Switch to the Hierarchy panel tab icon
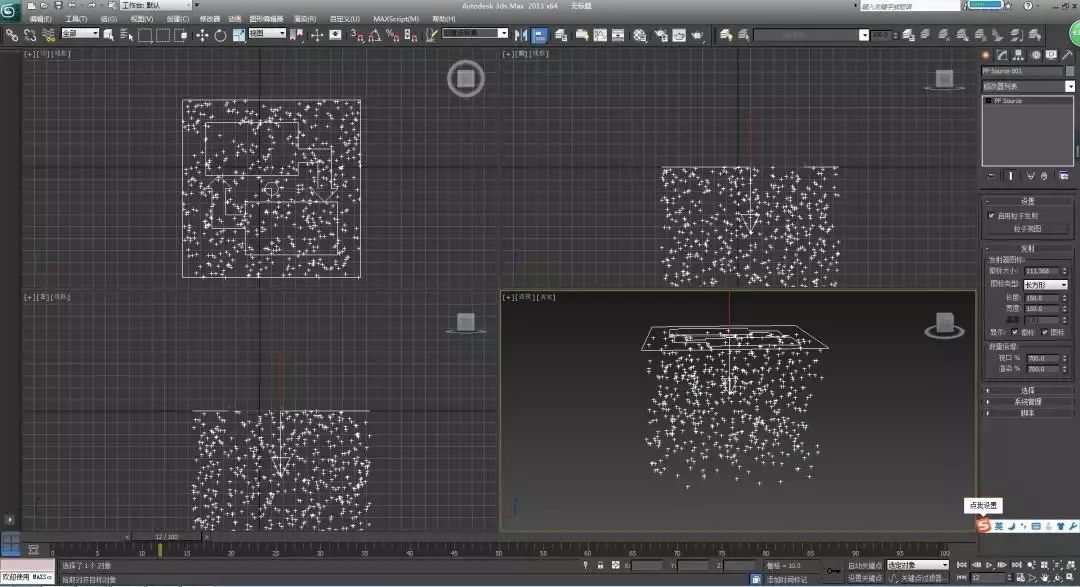This screenshot has width=1080, height=587. (1018, 55)
